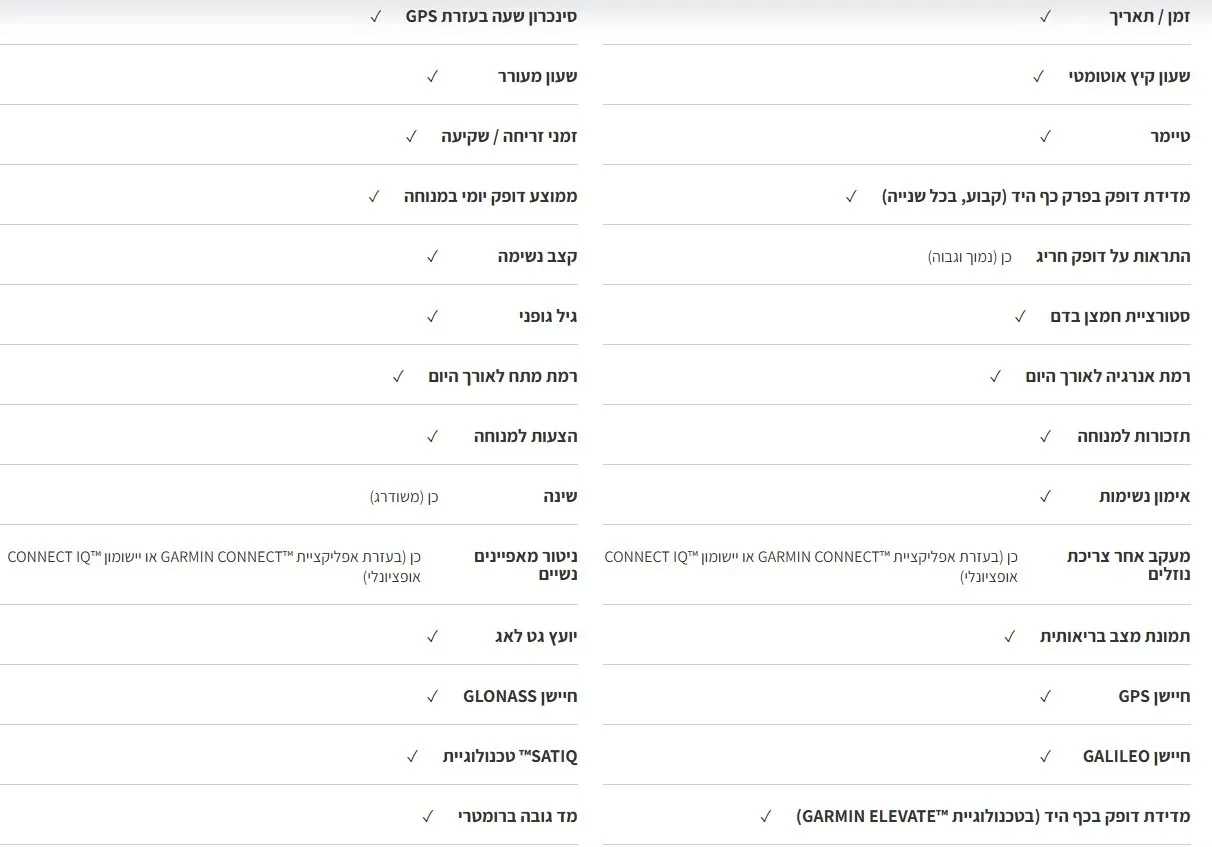
Task: Click the checkmark next to שעון מעורר
Action: pyautogui.click(x=432, y=76)
